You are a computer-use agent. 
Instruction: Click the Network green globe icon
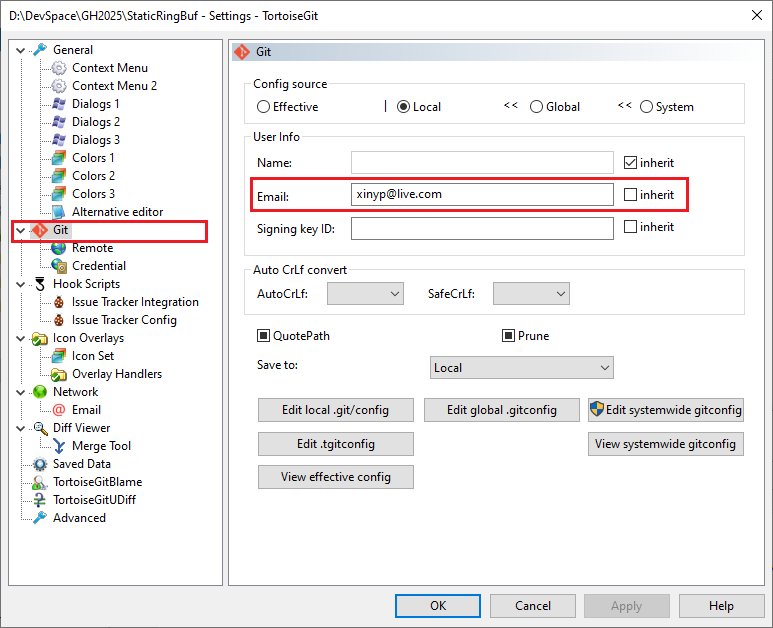[40, 392]
